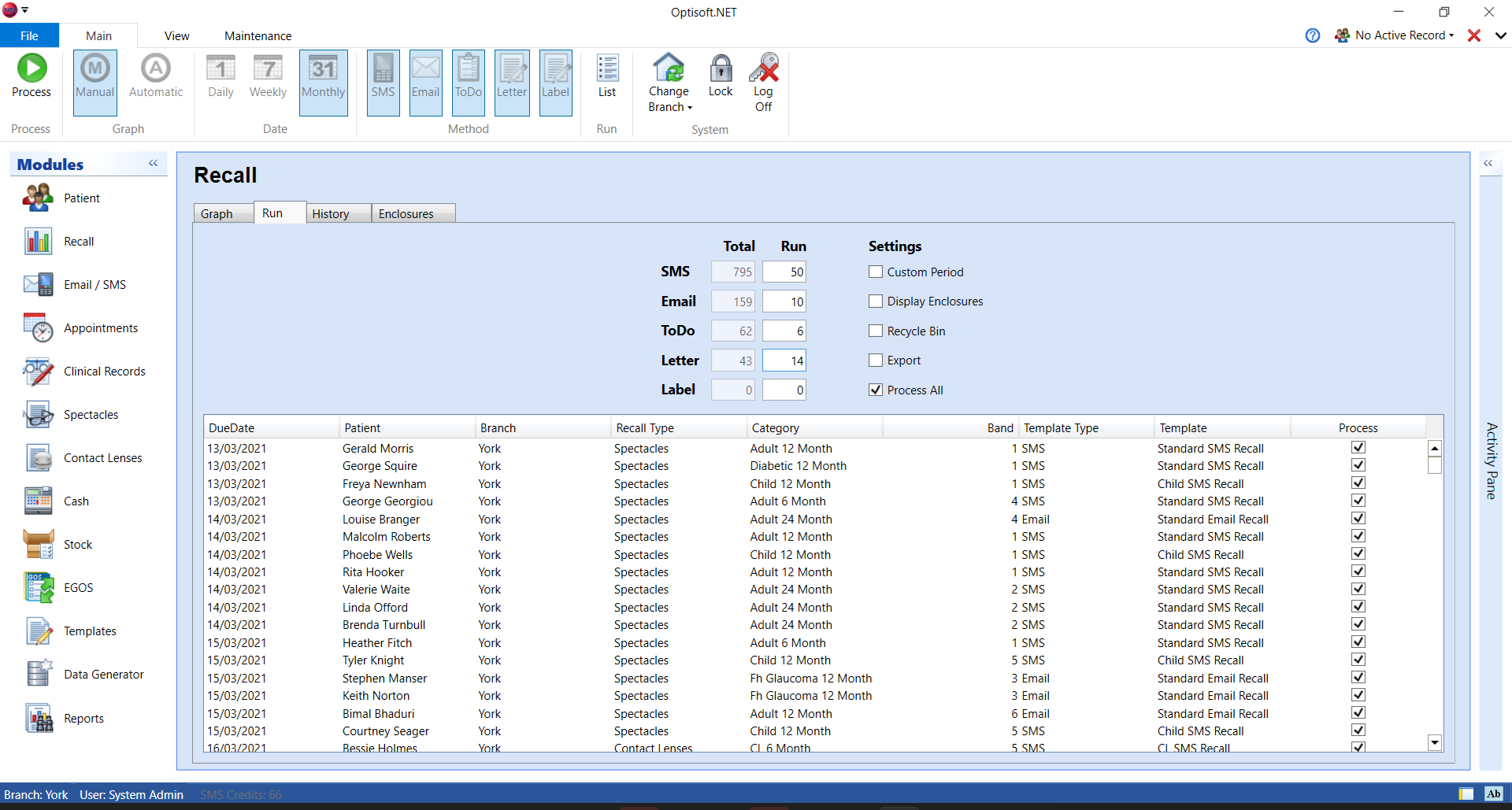Sort by the Category column header
1512x810 pixels.
pos(814,428)
